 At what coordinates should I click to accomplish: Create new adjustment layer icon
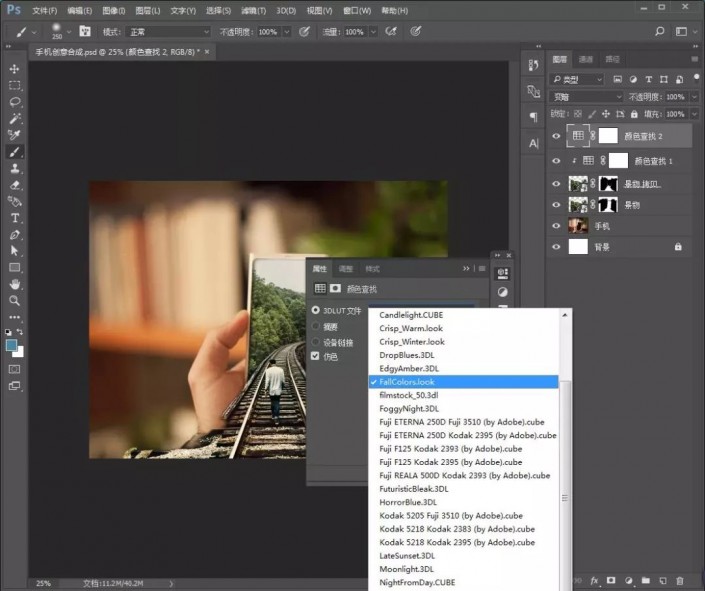click(629, 581)
